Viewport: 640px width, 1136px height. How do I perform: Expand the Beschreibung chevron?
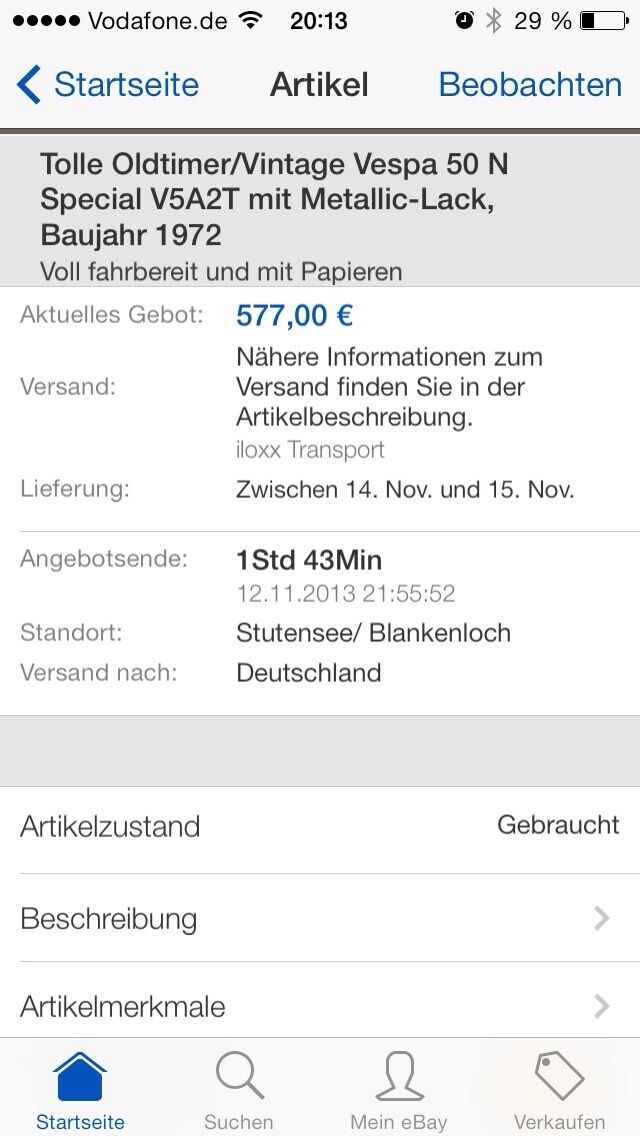601,918
